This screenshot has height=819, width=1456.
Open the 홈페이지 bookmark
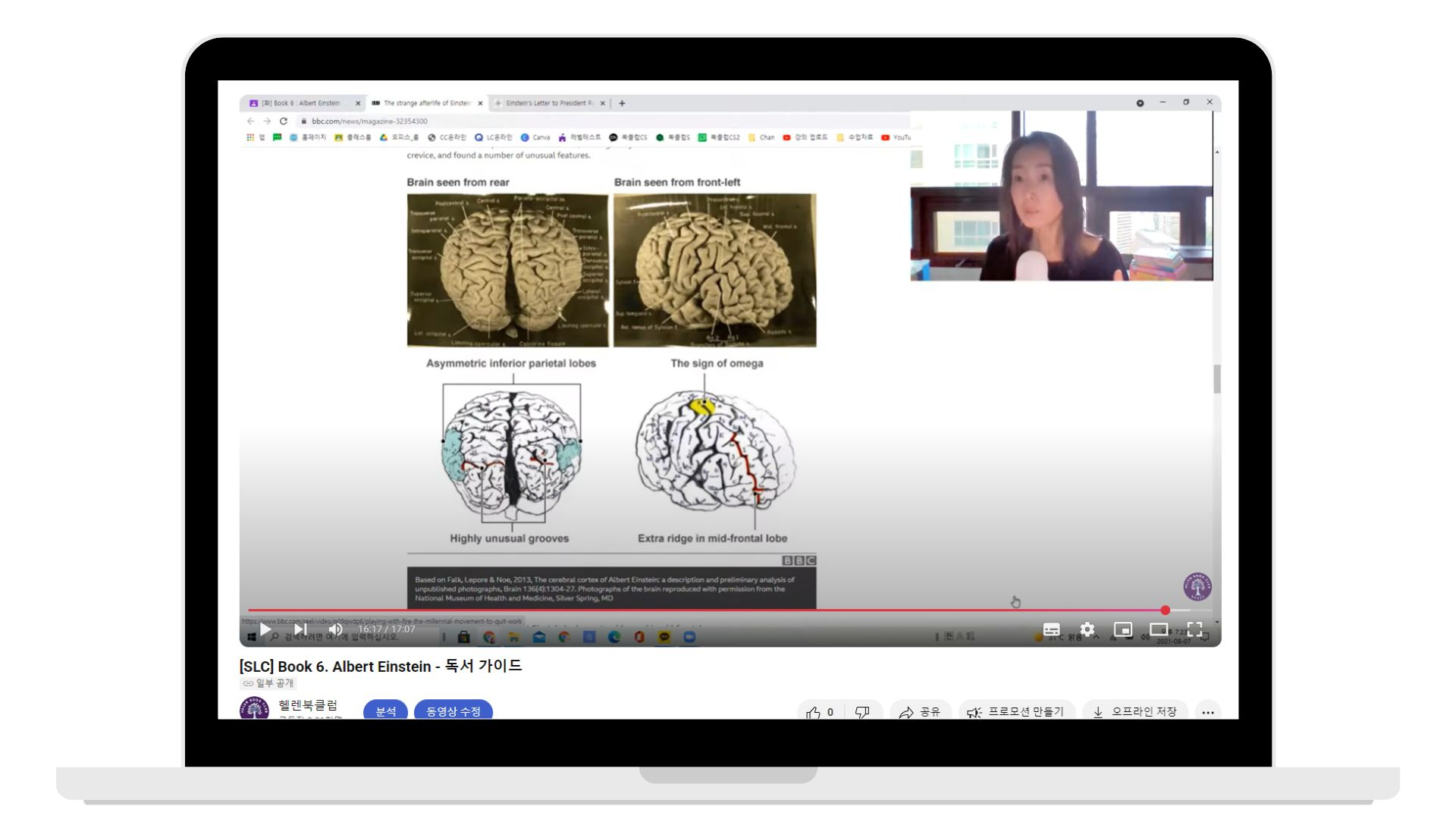click(307, 137)
